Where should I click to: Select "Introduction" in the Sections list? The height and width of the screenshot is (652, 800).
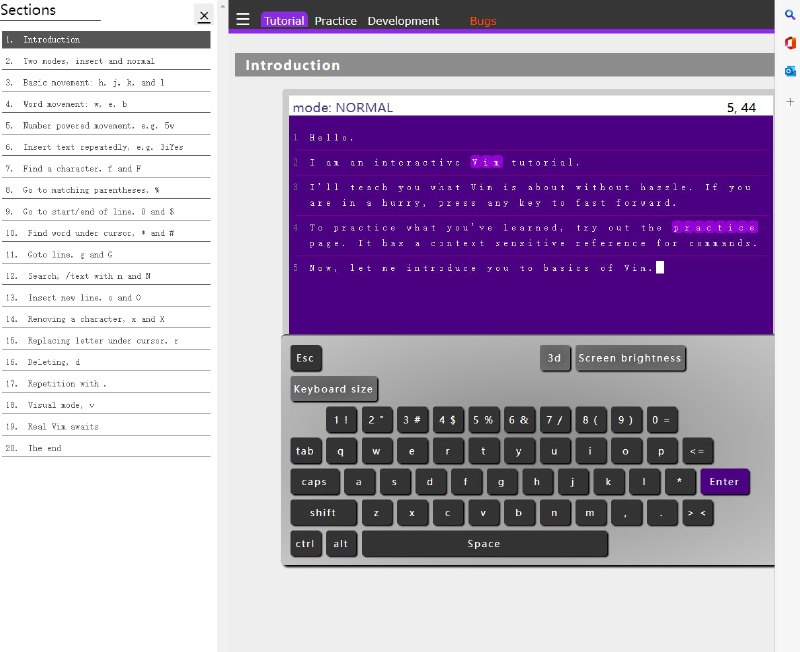(x=105, y=40)
